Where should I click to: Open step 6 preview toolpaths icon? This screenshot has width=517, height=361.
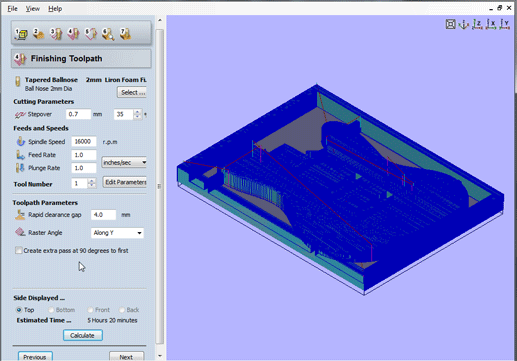click(x=108, y=34)
